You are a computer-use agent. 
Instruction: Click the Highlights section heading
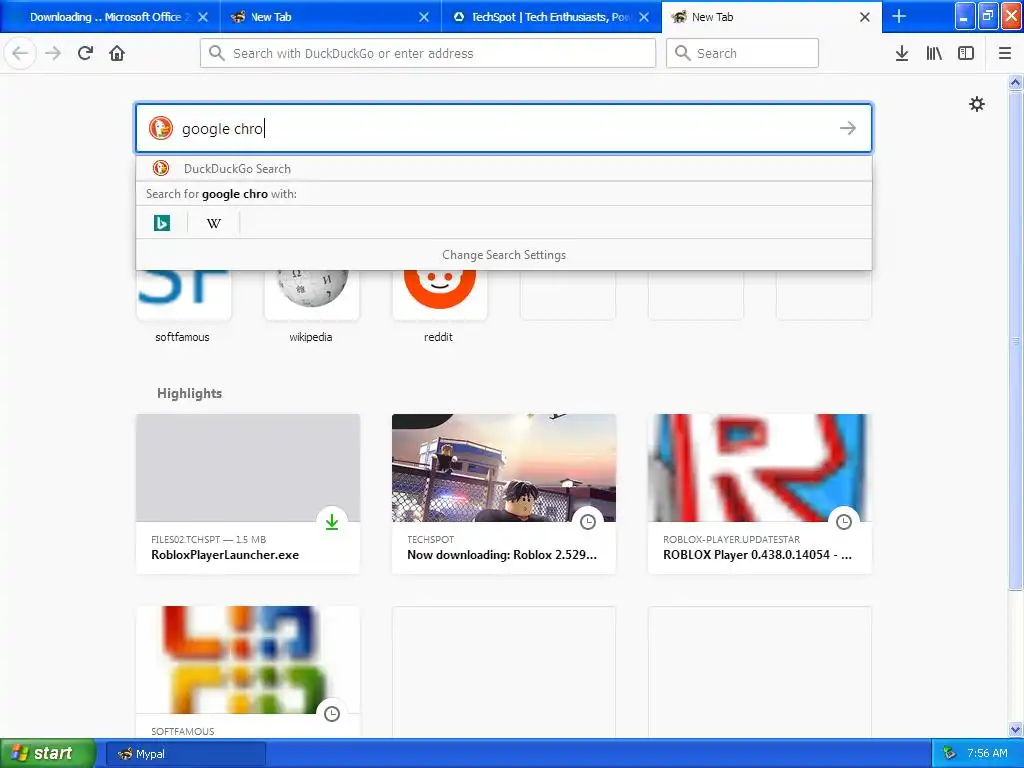click(189, 393)
